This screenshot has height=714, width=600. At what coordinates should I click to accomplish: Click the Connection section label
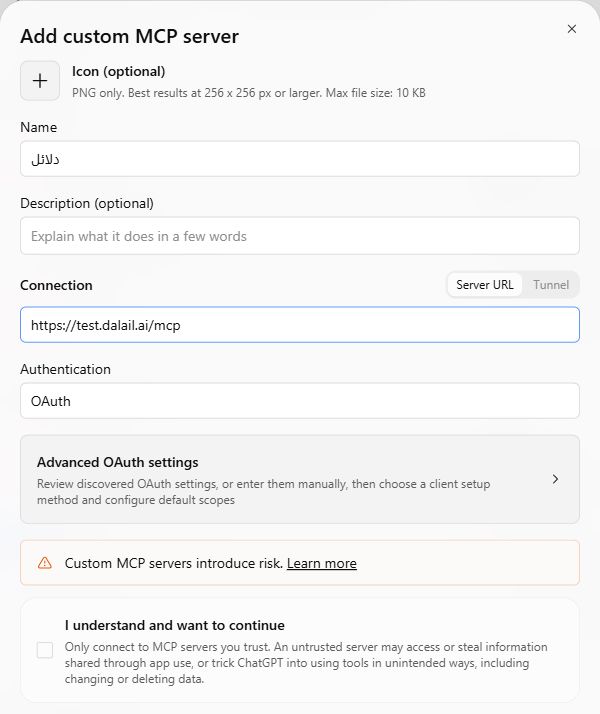[56, 285]
